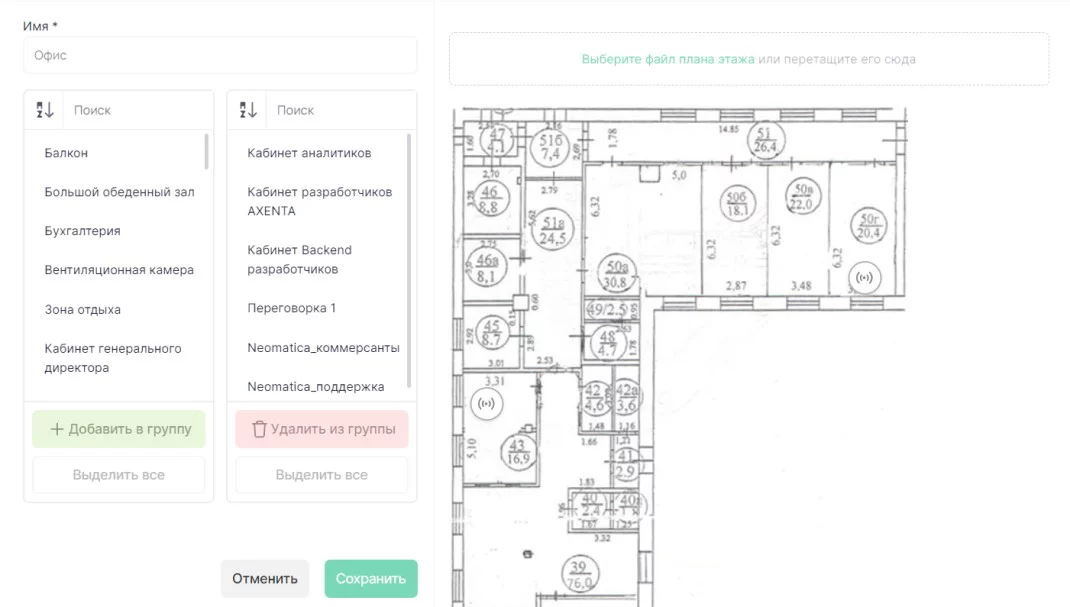Viewport: 1070px width, 607px height.
Task: Click room 39 on the floor plan
Action: pyautogui.click(x=579, y=575)
